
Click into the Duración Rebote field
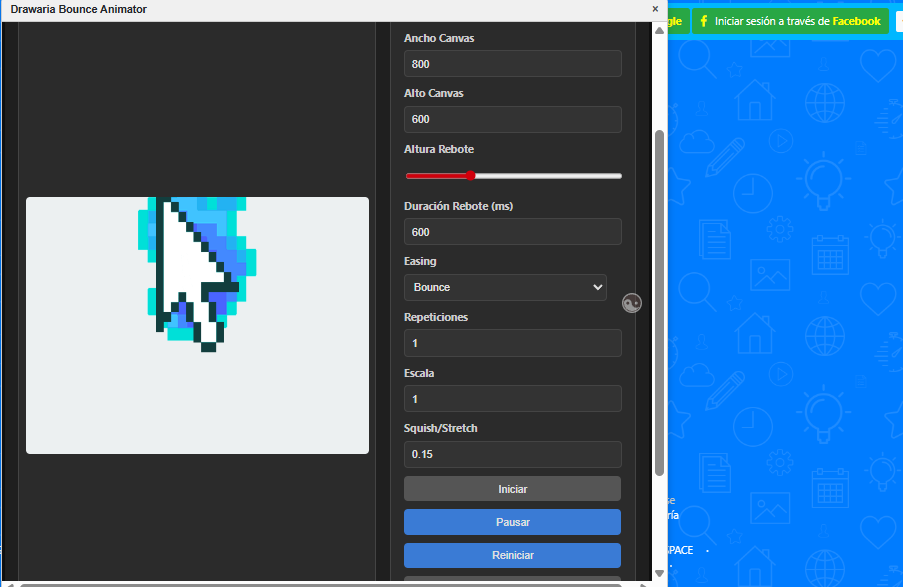point(512,232)
